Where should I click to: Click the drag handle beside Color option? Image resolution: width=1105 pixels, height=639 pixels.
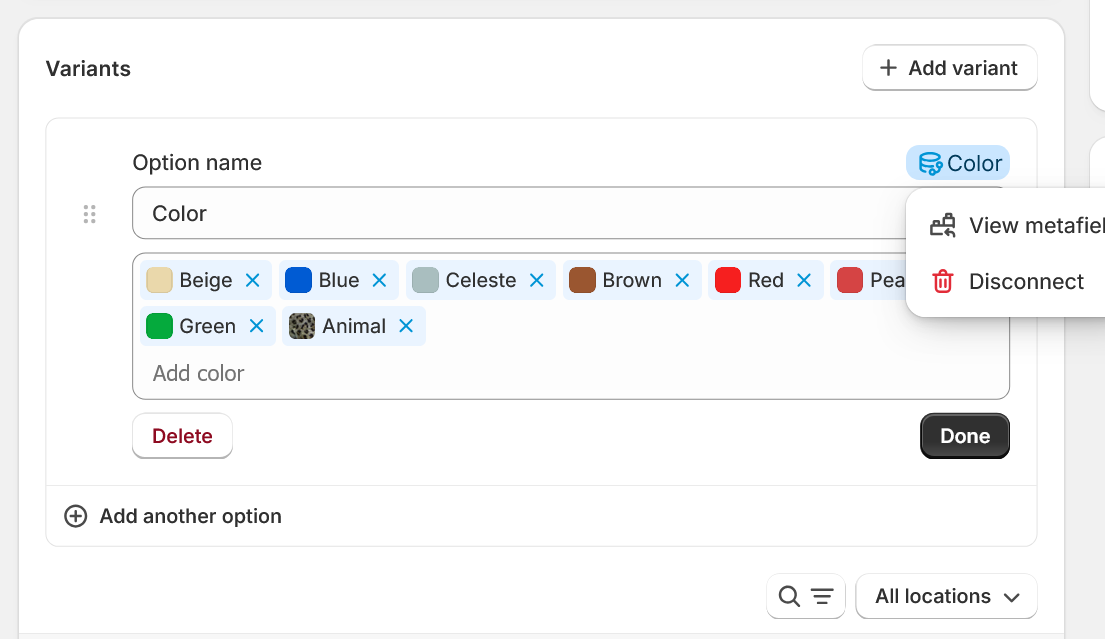click(89, 214)
